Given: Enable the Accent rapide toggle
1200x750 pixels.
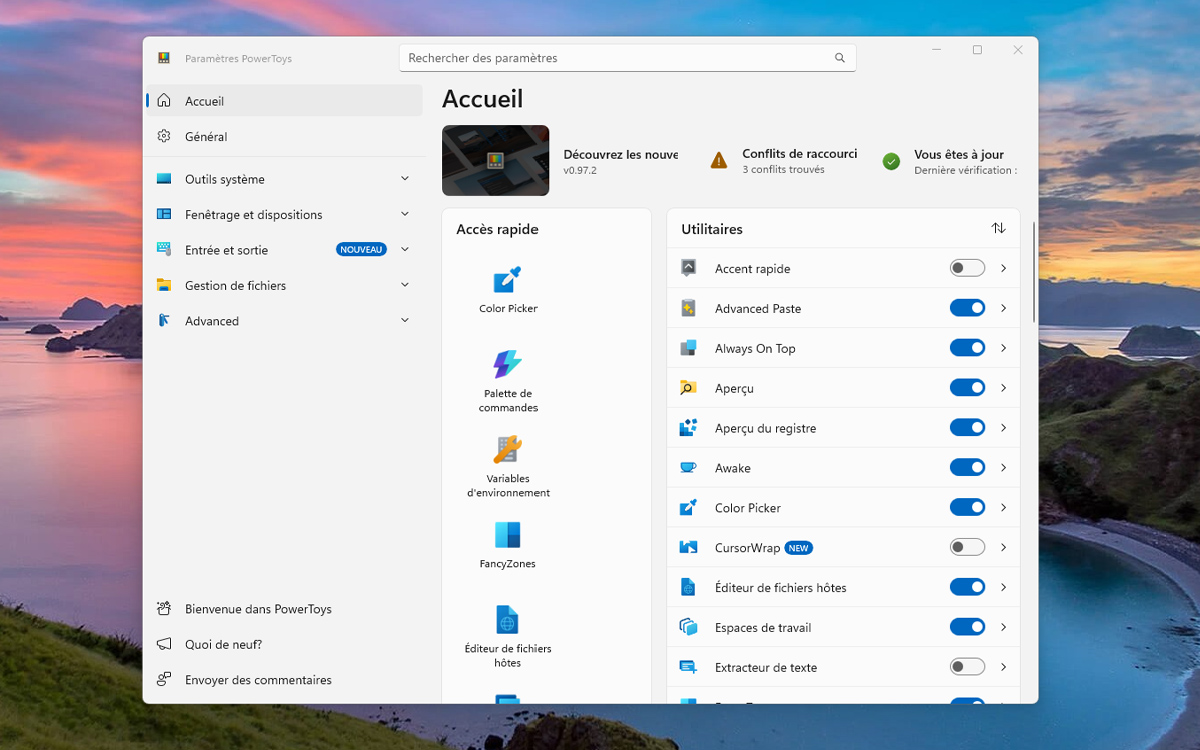Looking at the screenshot, I should [x=967, y=268].
